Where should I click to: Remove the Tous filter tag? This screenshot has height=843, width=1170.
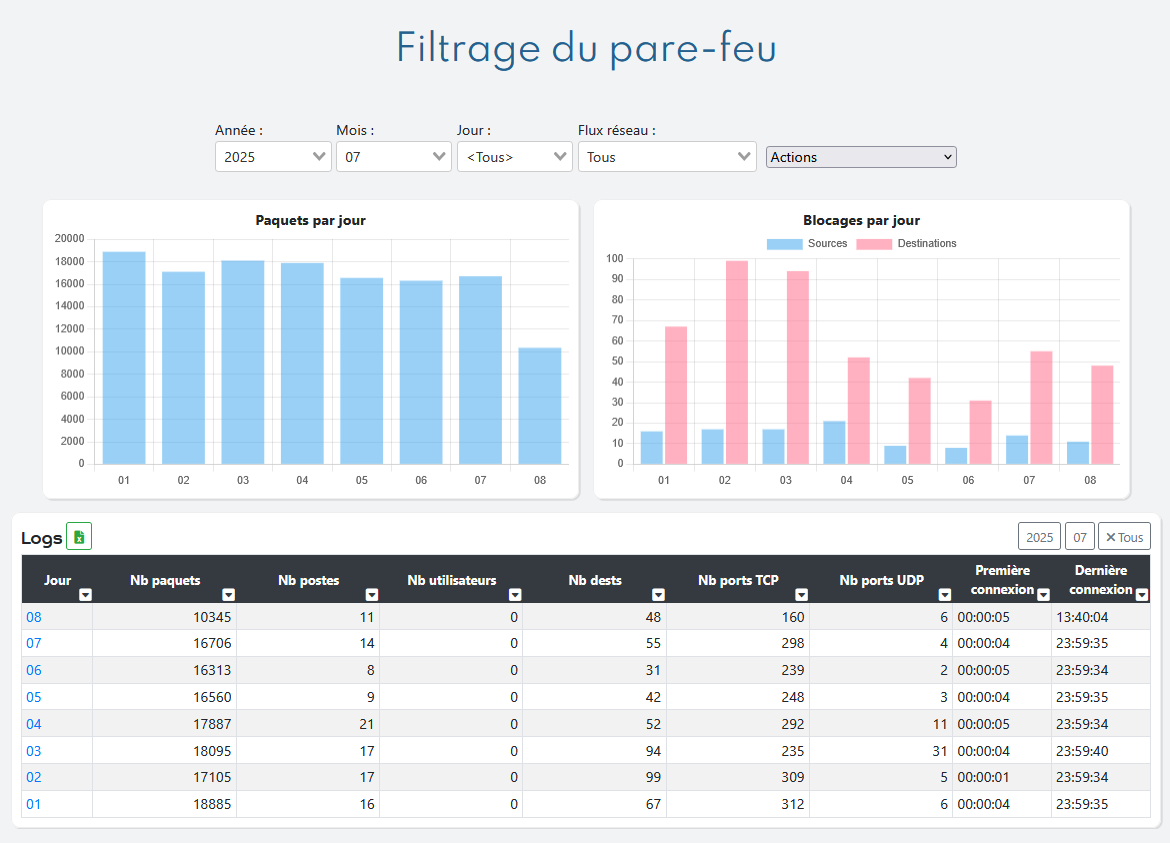1124,537
